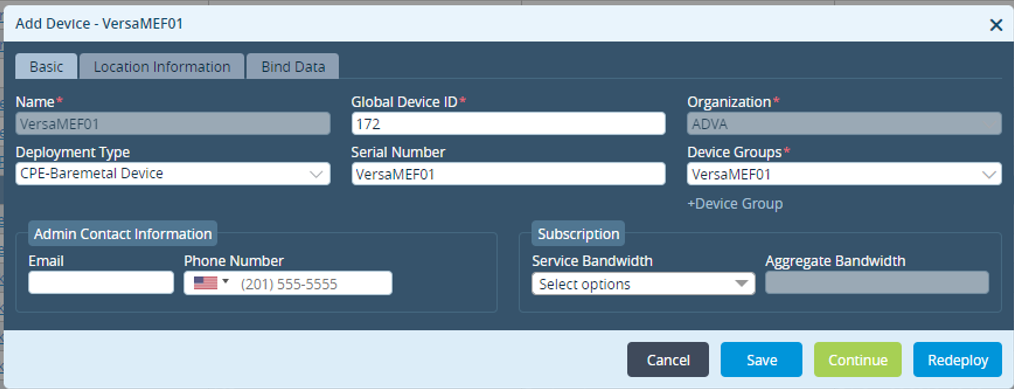Switch to the Location Information tab
Viewport: 1014px width, 389px height.
click(x=162, y=67)
